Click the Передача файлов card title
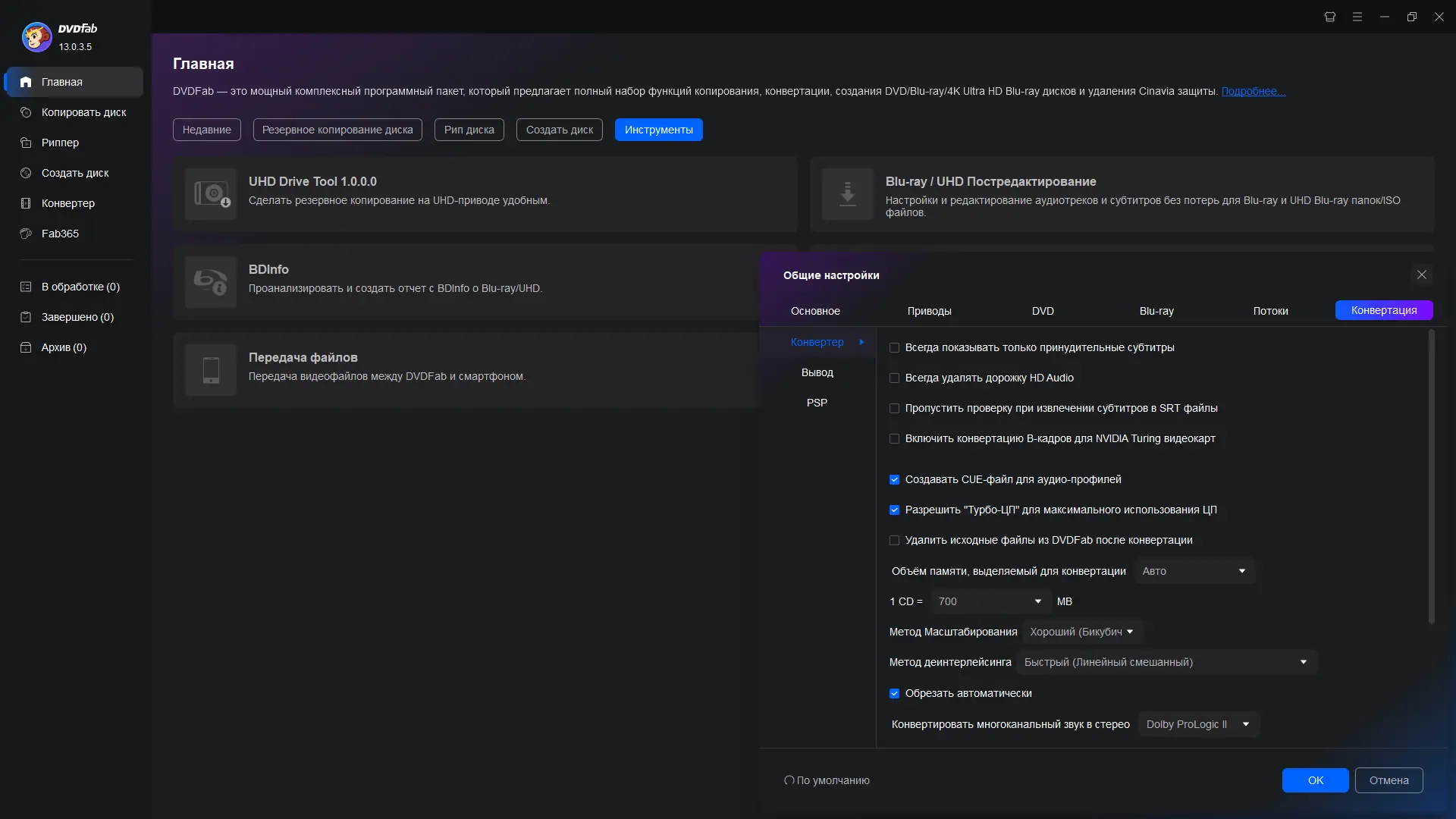This screenshot has height=819, width=1456. point(303,357)
